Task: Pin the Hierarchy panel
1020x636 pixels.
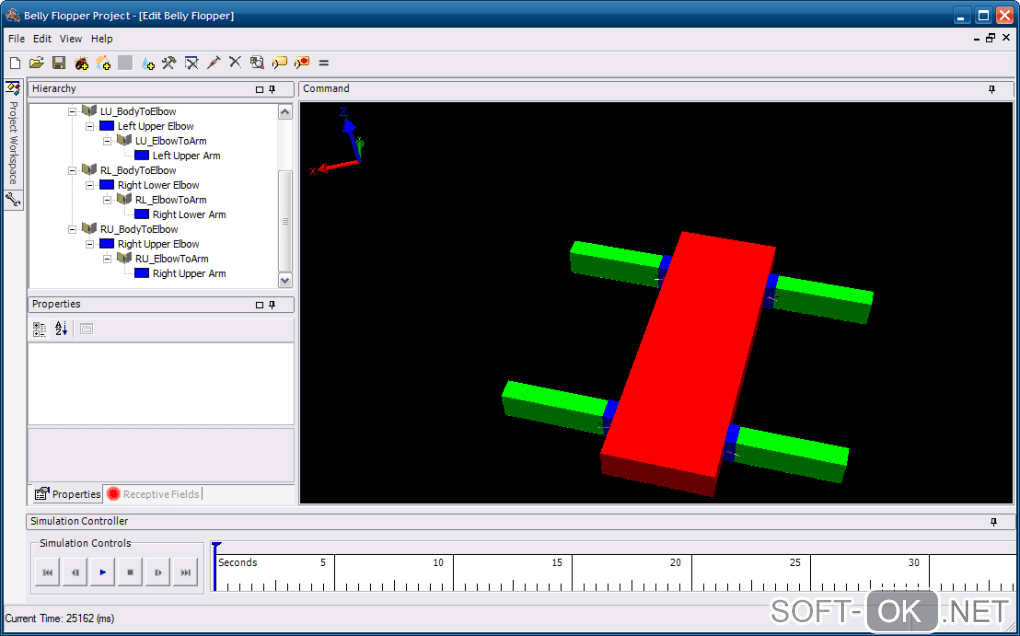Action: pyautogui.click(x=273, y=89)
